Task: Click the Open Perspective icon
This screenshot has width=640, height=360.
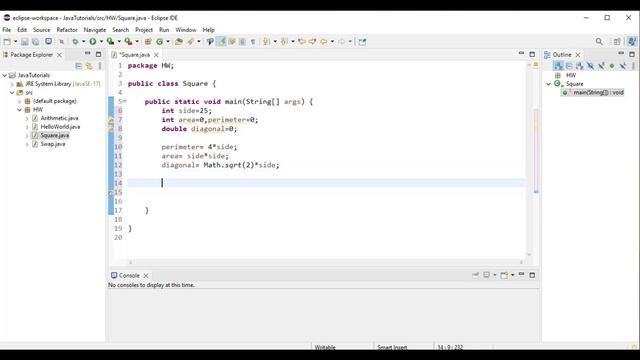Action: pyautogui.click(x=617, y=42)
